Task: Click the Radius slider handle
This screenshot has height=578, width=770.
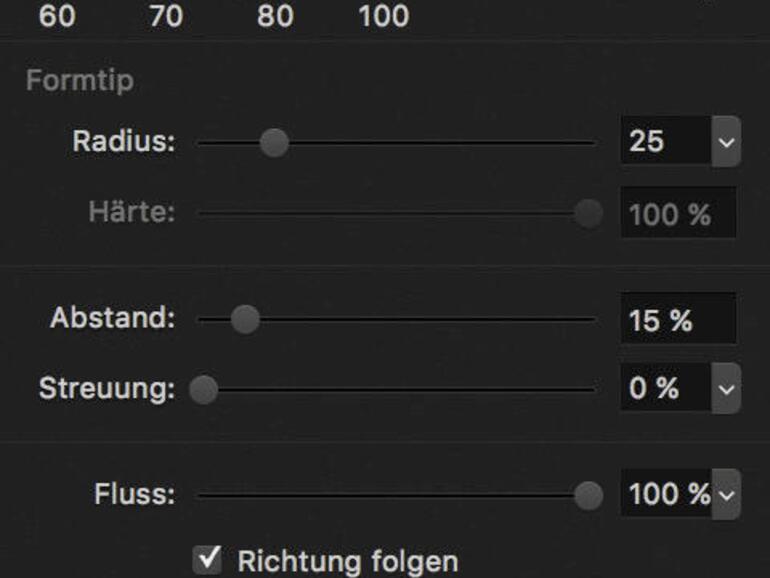Action: (x=274, y=142)
